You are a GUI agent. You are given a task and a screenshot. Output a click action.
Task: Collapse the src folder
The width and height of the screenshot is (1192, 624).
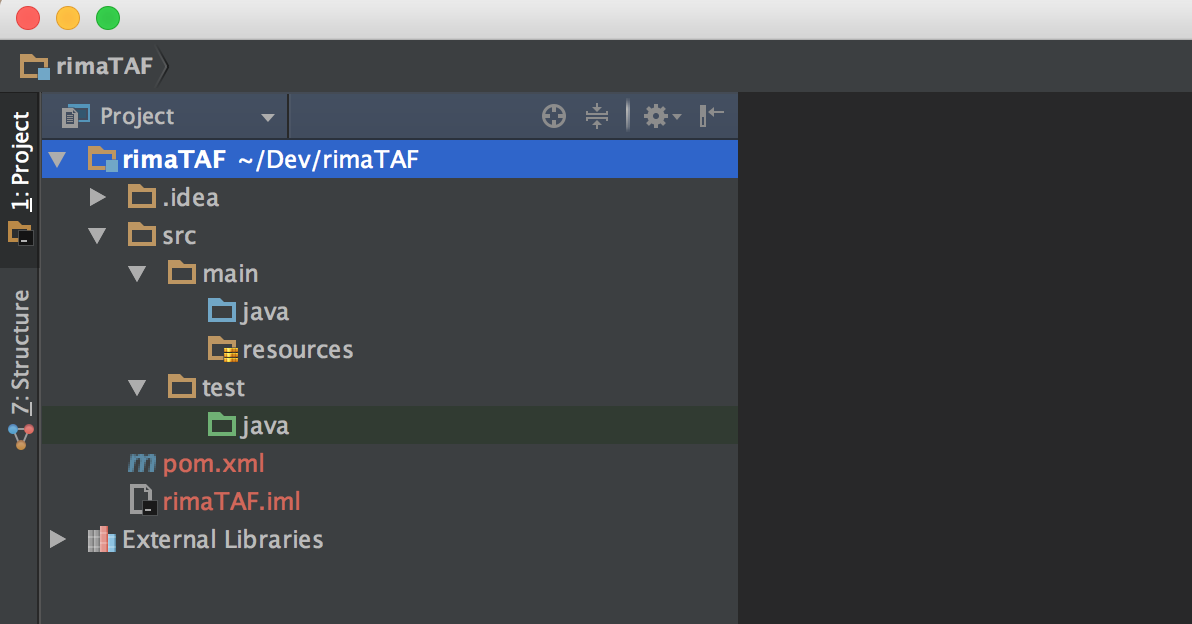coord(97,236)
